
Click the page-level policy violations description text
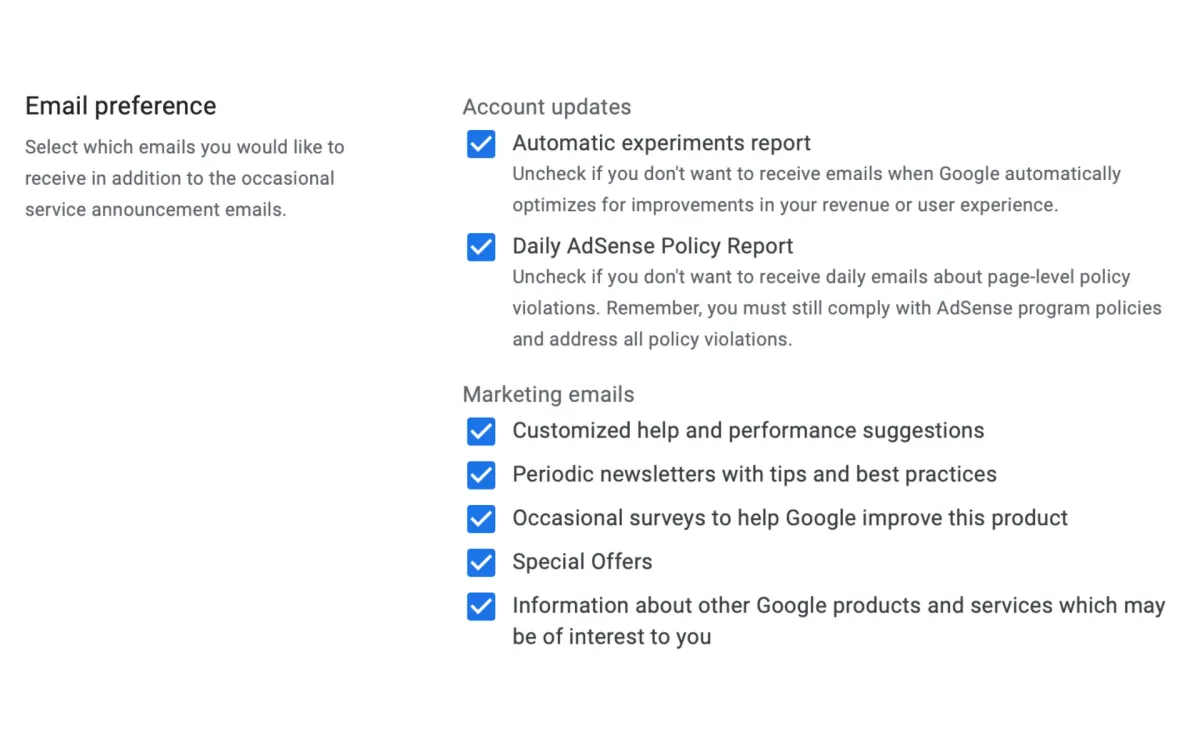point(836,308)
